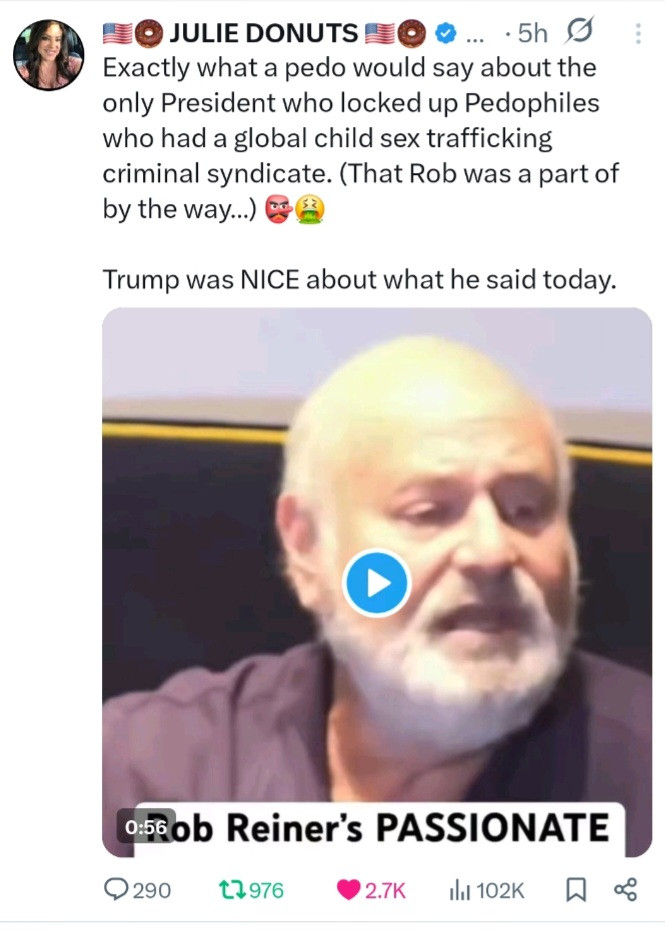Click the 0:56 video duration badge
This screenshot has width=665, height=931.
pyautogui.click(x=147, y=826)
